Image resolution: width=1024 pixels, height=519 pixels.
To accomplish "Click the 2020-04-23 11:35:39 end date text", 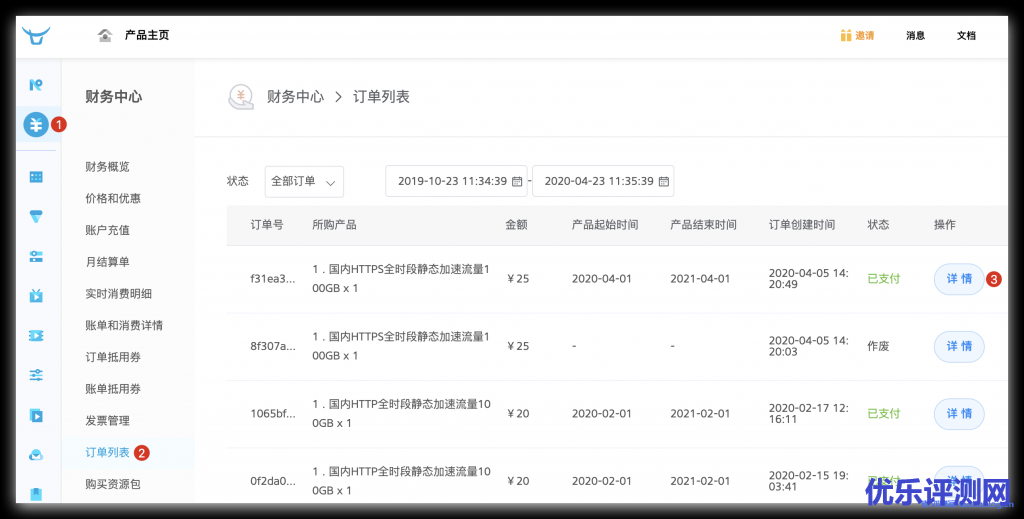I will pyautogui.click(x=599, y=181).
